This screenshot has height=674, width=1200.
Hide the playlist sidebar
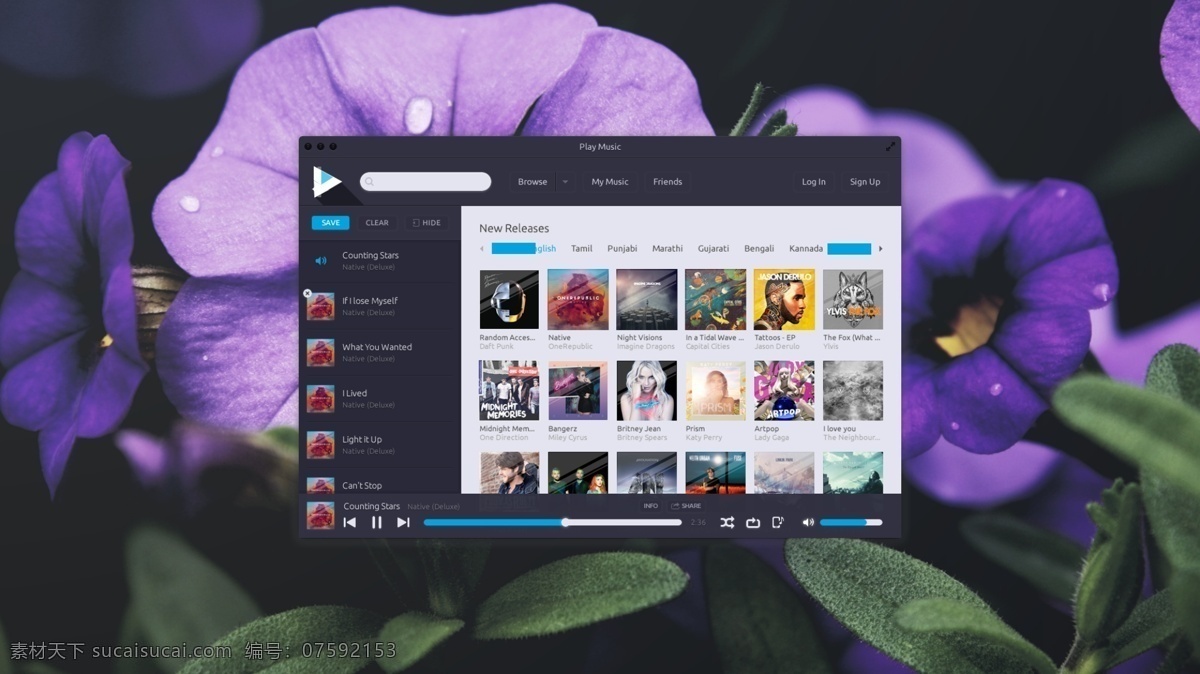coord(427,223)
